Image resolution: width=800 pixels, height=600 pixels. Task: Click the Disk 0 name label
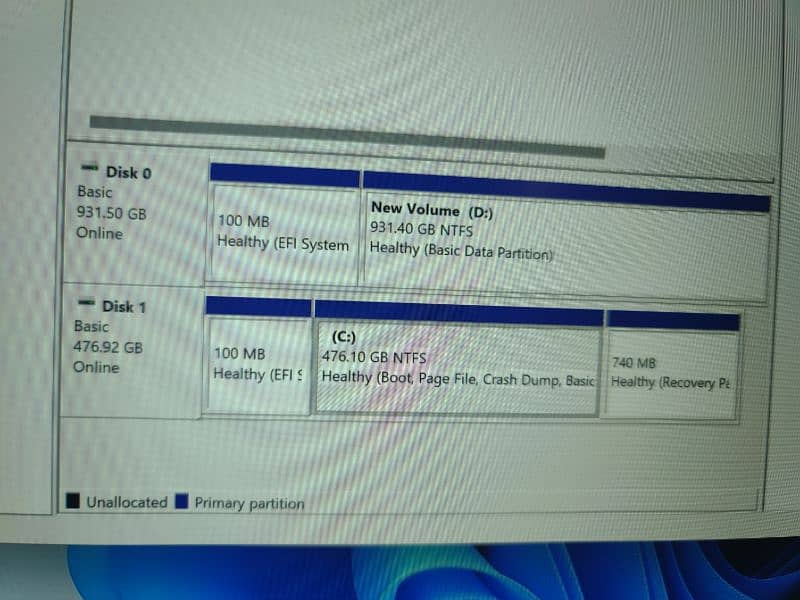(127, 172)
